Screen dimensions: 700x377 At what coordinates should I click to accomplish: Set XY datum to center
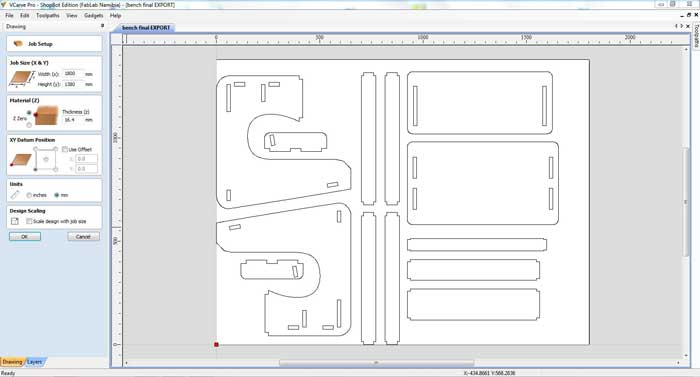(x=46, y=159)
